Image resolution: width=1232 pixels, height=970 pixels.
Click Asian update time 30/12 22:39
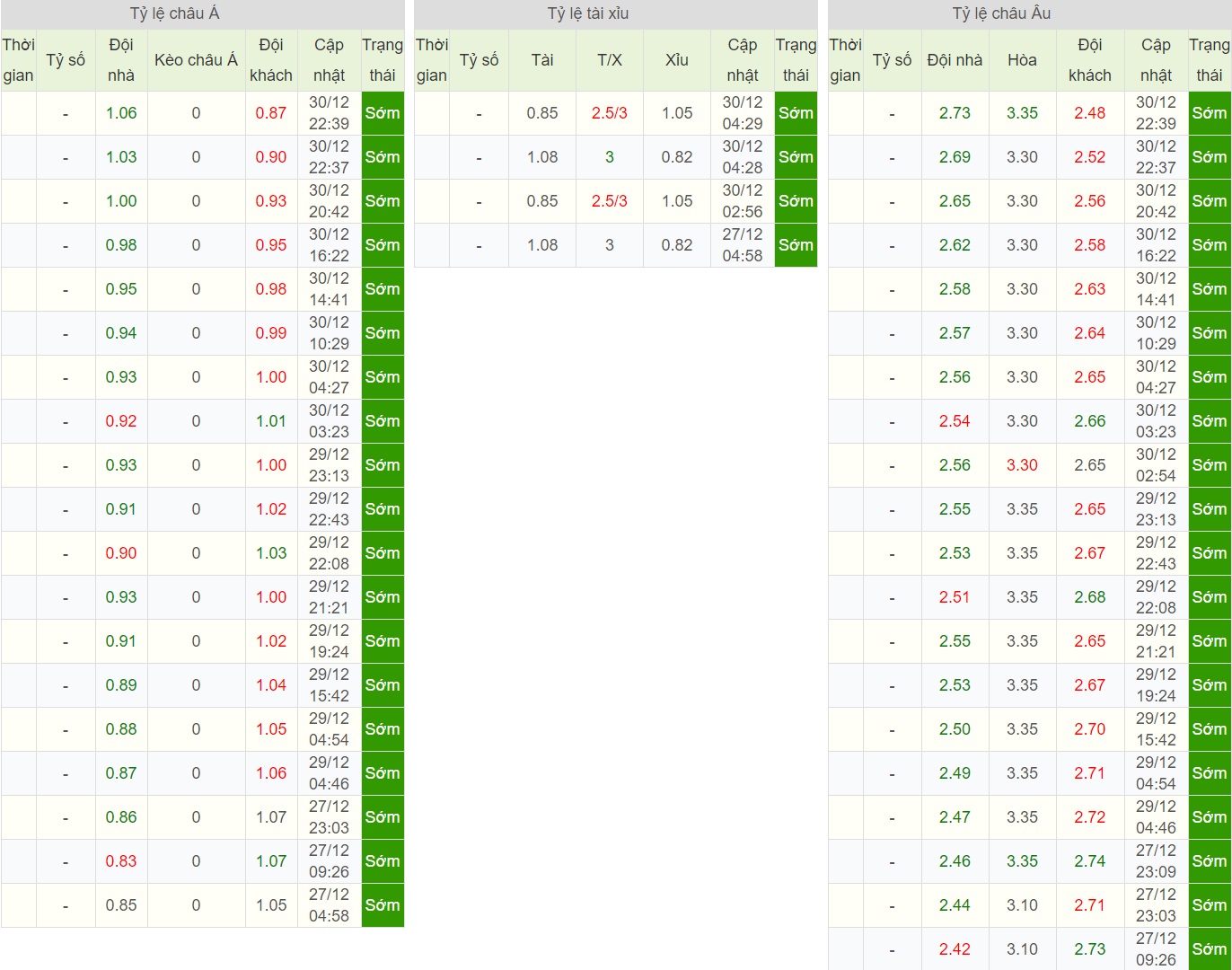pos(329,113)
